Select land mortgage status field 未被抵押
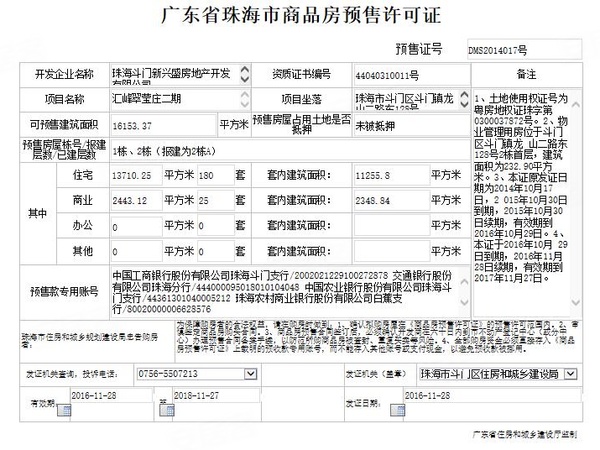600x450 pixels. tap(411, 126)
